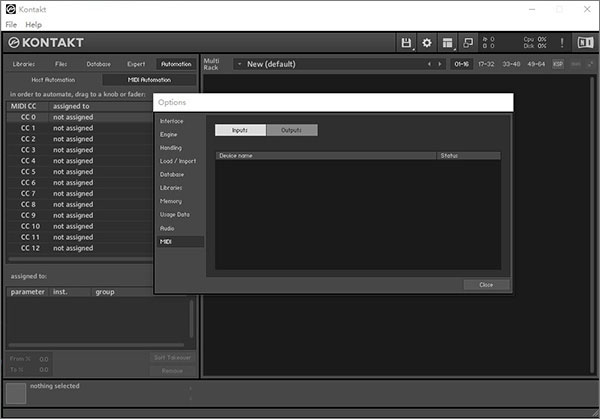The height and width of the screenshot is (419, 600).
Task: Select the CC 5 row
Action: click(80, 172)
